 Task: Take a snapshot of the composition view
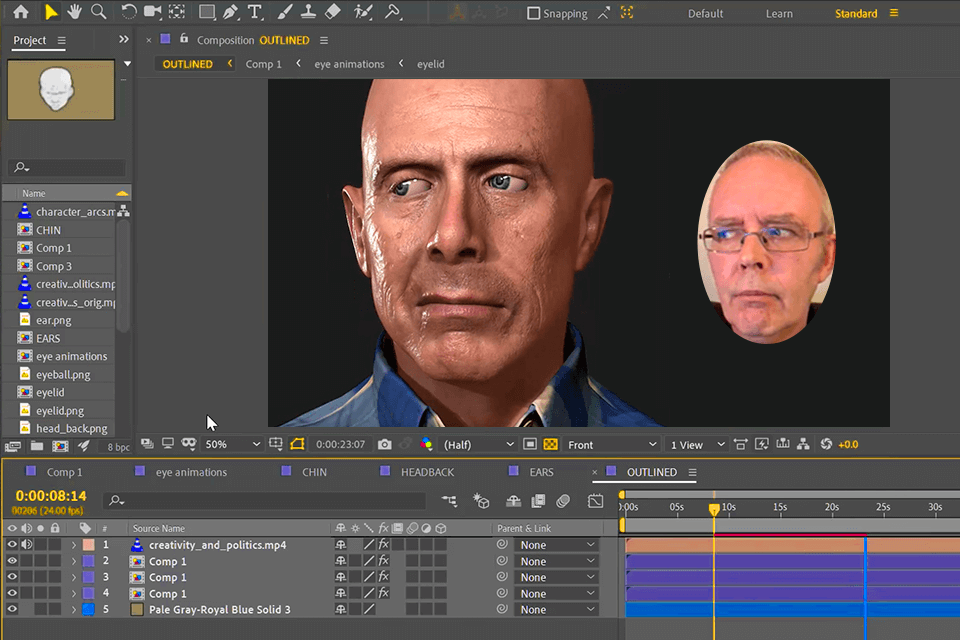pos(384,444)
